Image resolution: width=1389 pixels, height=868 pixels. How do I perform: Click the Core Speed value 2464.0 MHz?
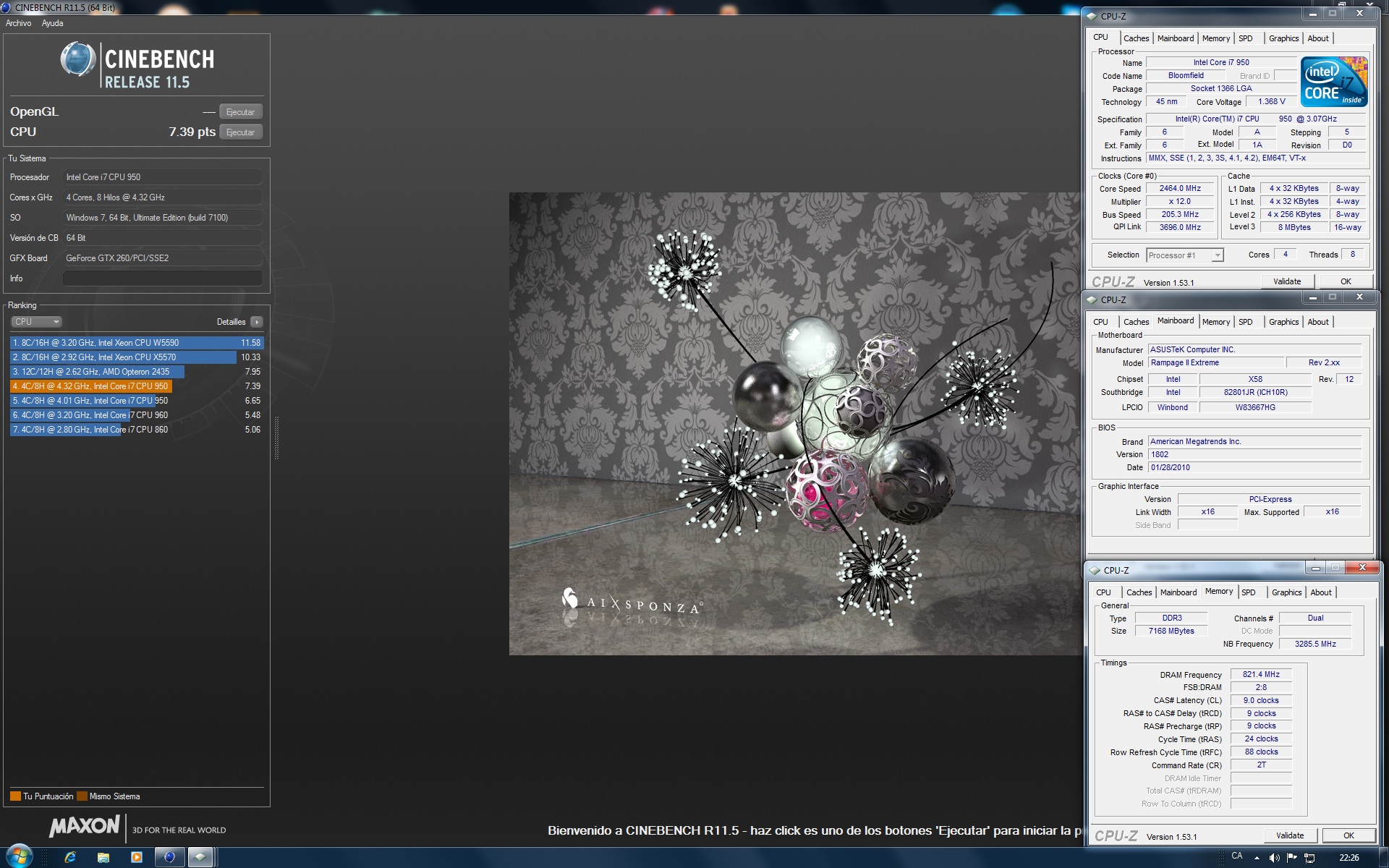1180,188
